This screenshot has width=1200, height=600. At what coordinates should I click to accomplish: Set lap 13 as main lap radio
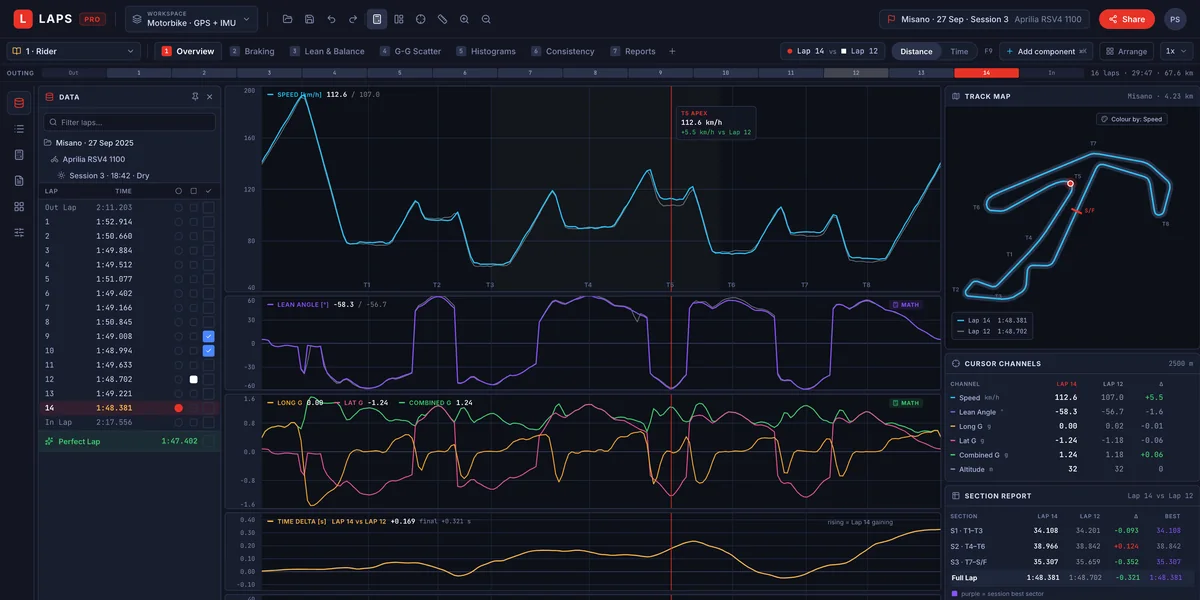pos(179,394)
